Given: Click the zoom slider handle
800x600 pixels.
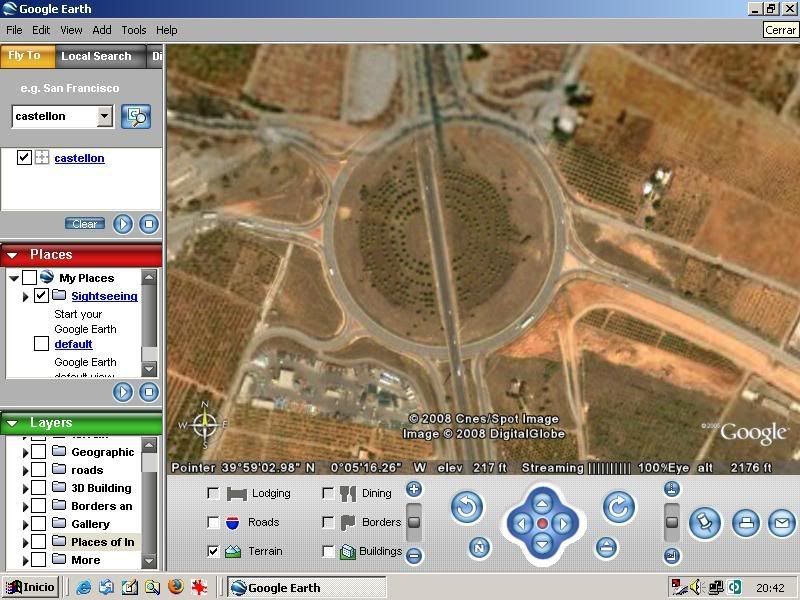Looking at the screenshot, I should pos(414,522).
